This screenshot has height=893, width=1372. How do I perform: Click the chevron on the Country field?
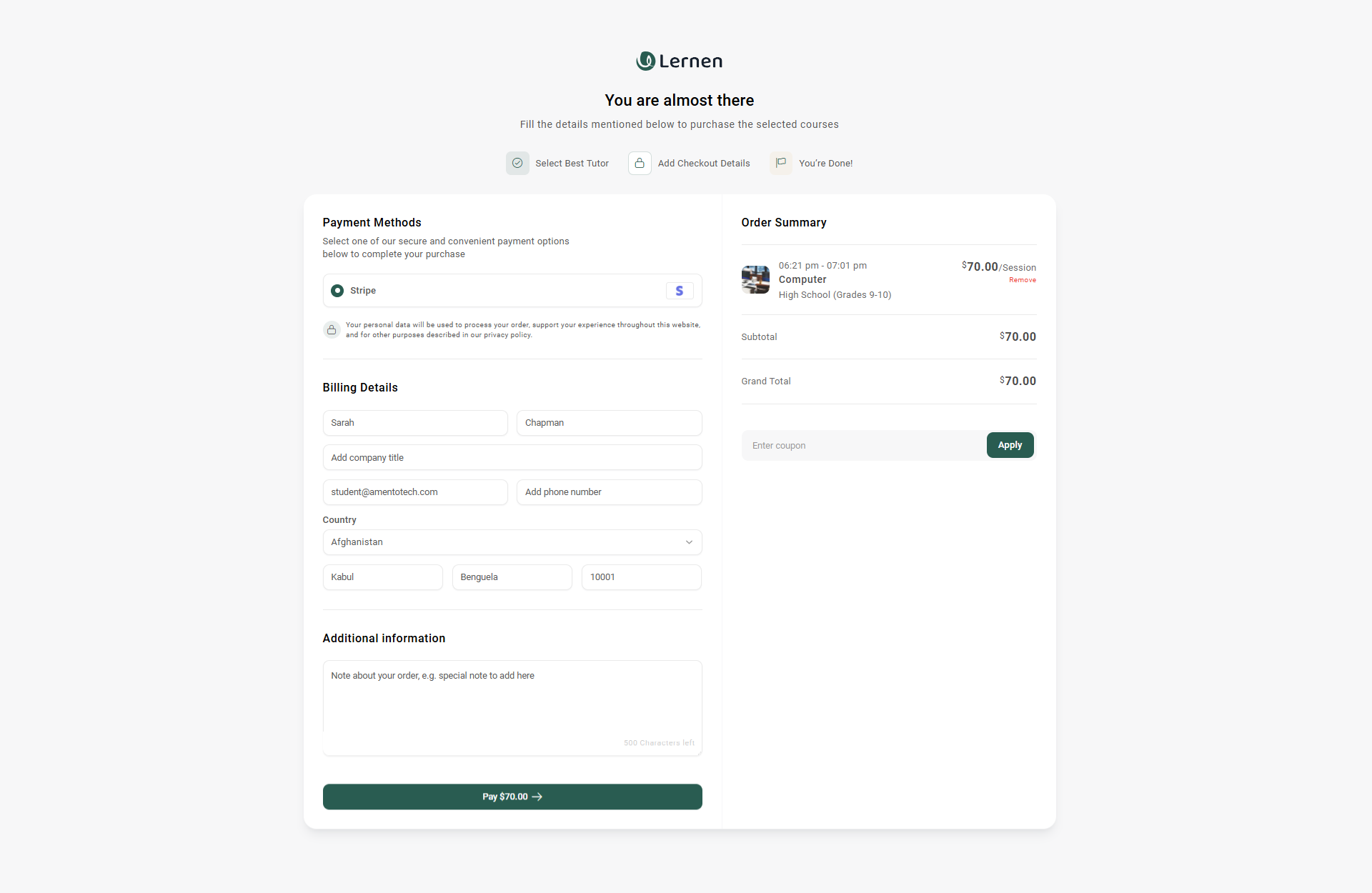tap(689, 542)
